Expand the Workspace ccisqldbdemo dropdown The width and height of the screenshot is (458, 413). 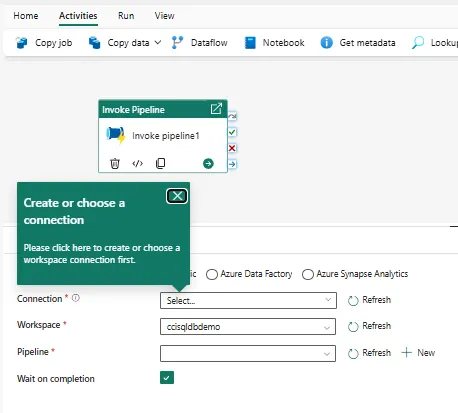tap(248, 327)
